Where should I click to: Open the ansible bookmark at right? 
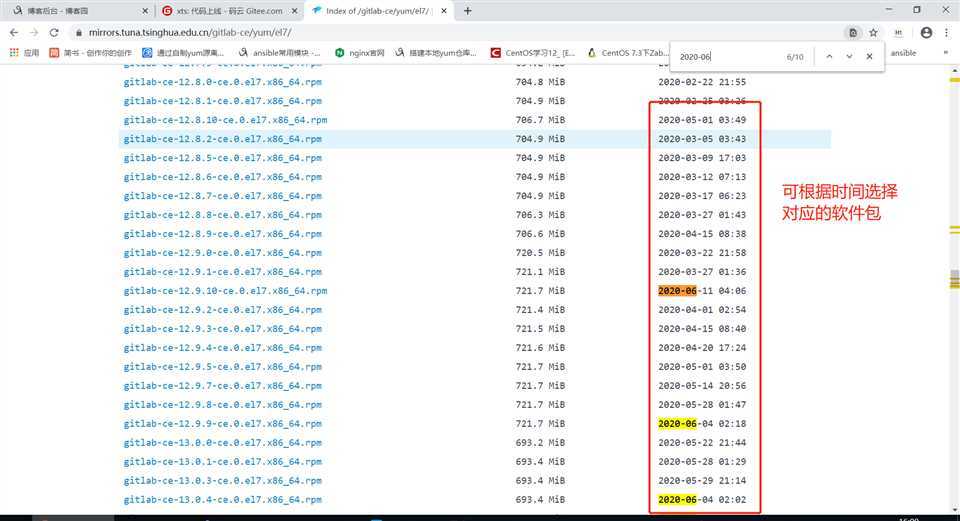coord(903,53)
